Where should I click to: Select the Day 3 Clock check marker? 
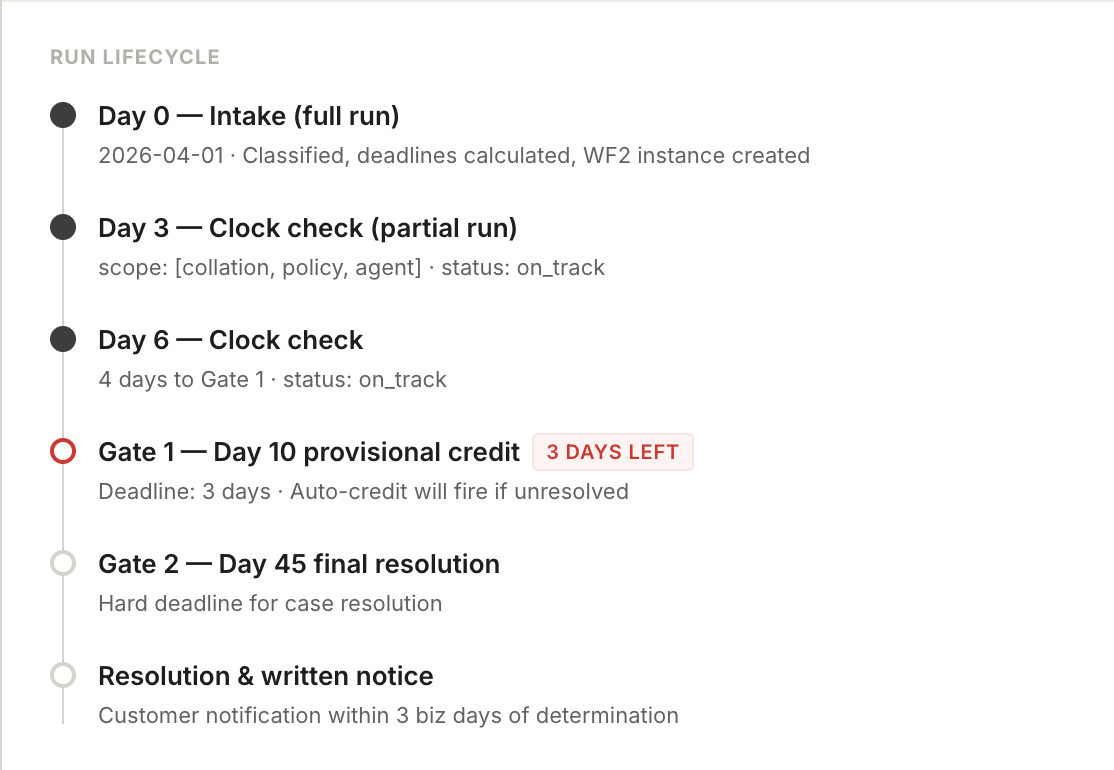pos(64,227)
